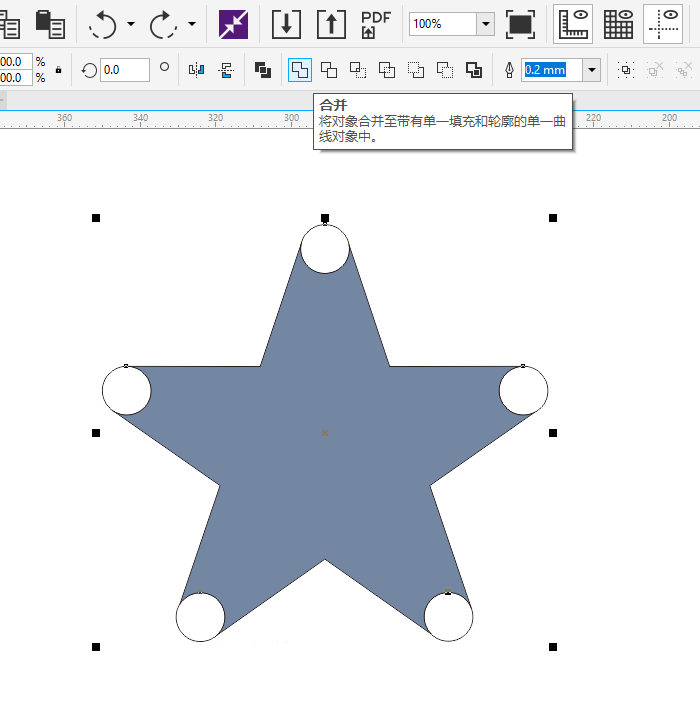The width and height of the screenshot is (700, 707).
Task: Toggle the show guidelines button
Action: (663, 23)
